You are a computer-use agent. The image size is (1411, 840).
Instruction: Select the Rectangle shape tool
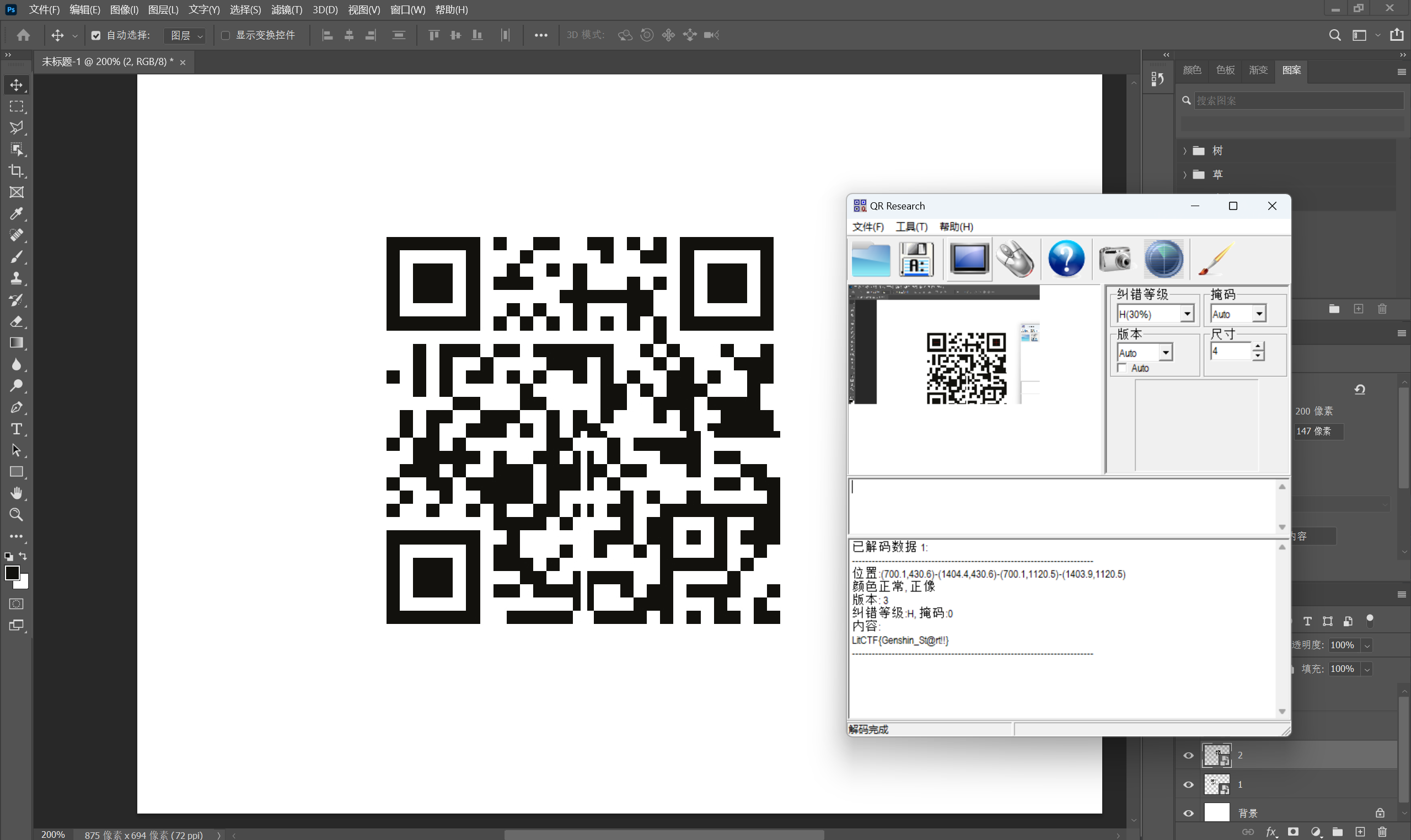tap(17, 472)
